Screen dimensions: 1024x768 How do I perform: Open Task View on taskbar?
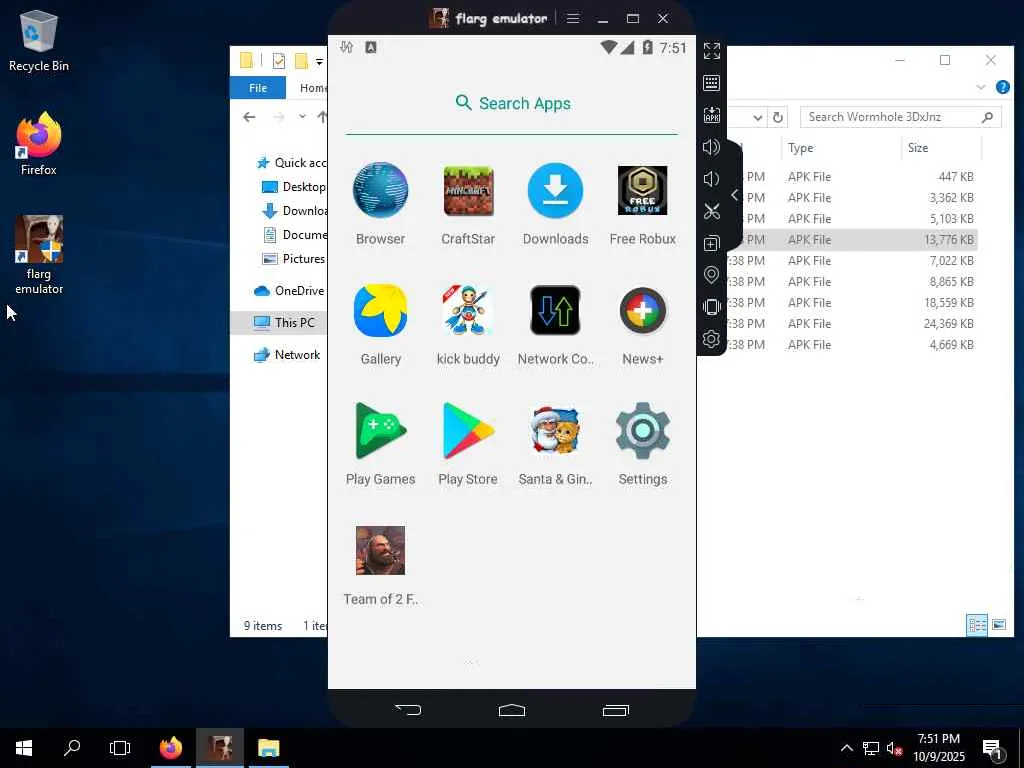tap(120, 748)
